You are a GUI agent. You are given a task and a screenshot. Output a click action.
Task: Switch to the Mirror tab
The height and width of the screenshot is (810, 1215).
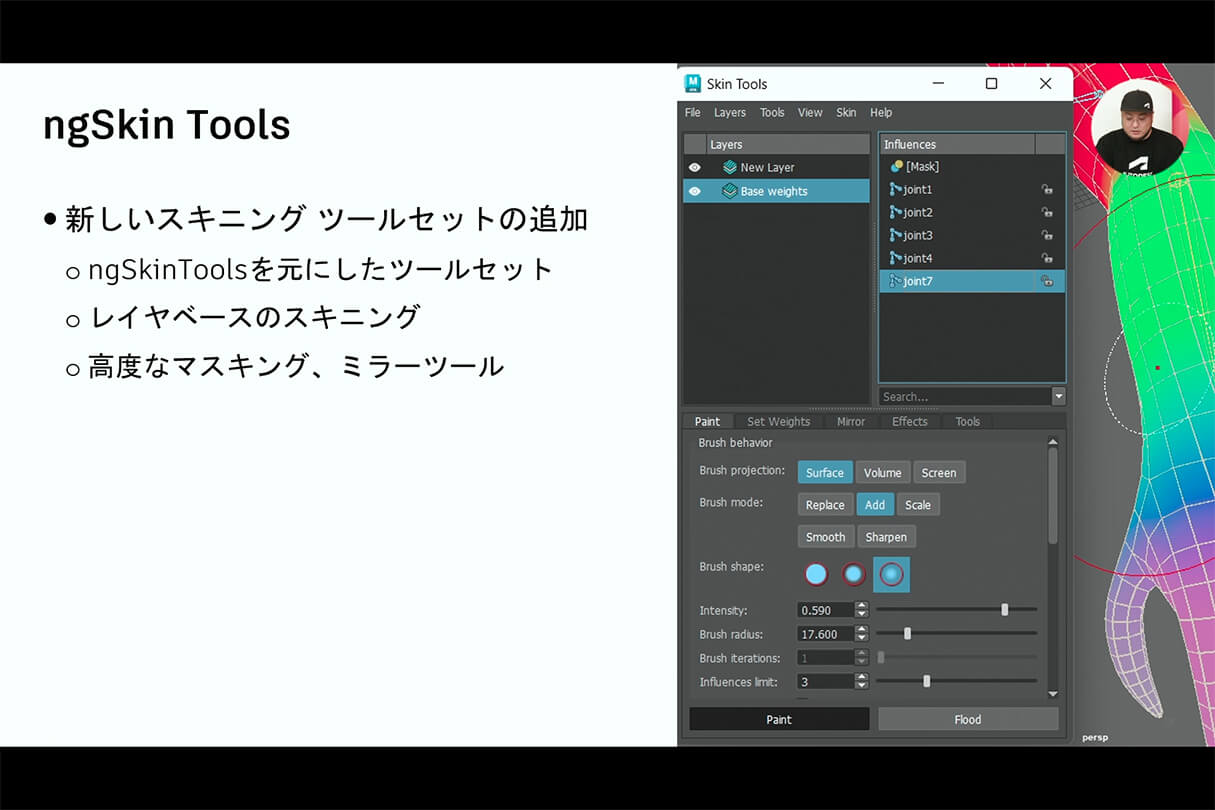851,422
